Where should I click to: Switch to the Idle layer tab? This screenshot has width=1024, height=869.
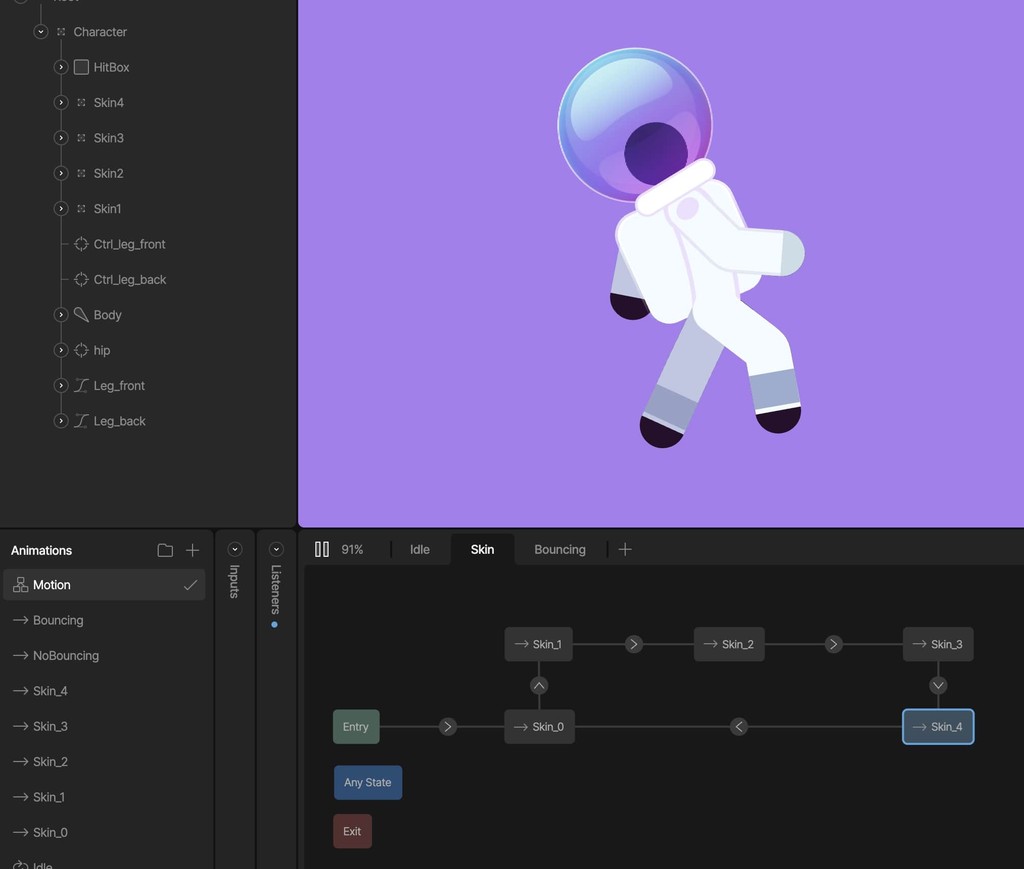420,549
